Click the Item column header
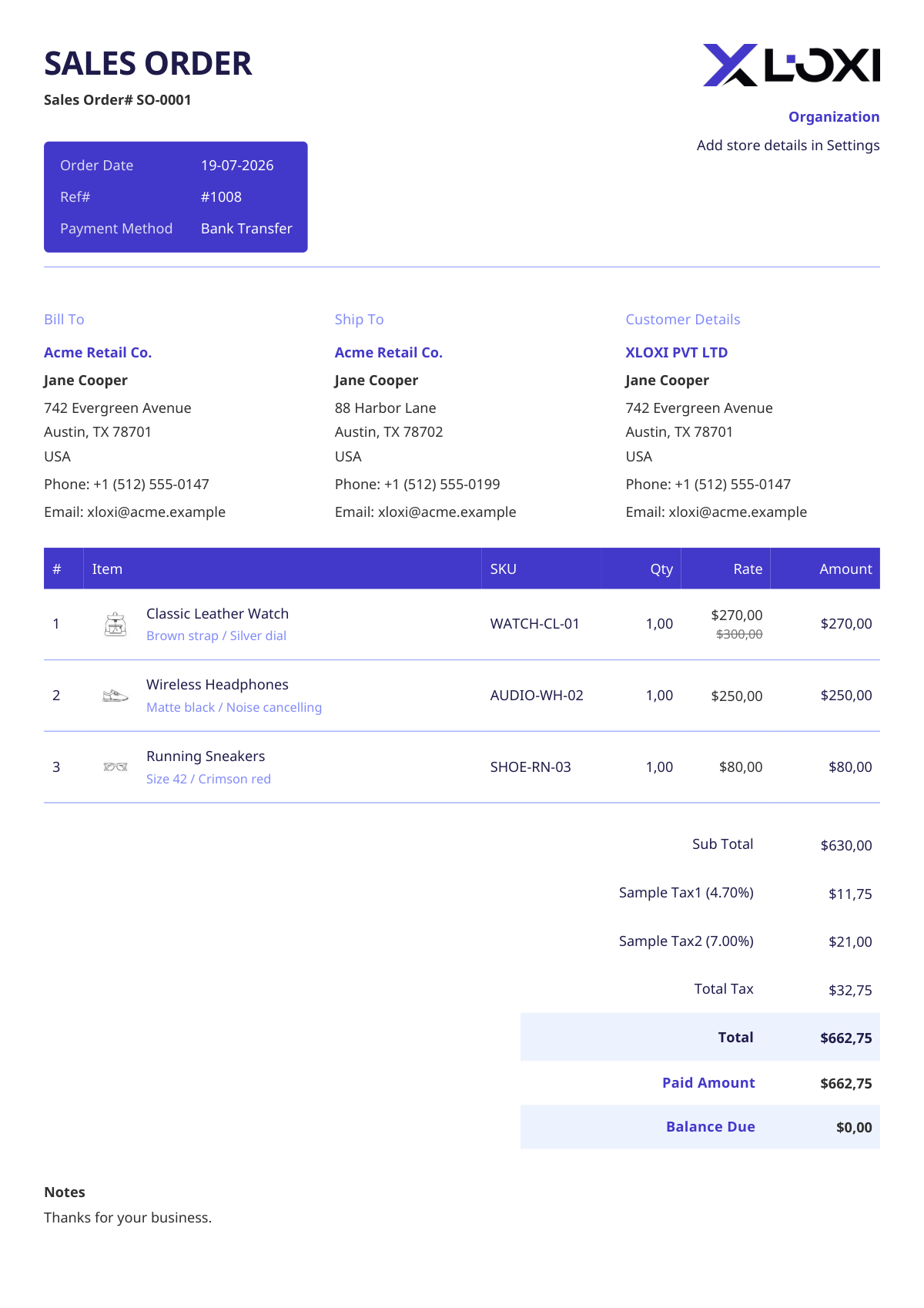Screen dimensions: 924x1308 tap(107, 568)
